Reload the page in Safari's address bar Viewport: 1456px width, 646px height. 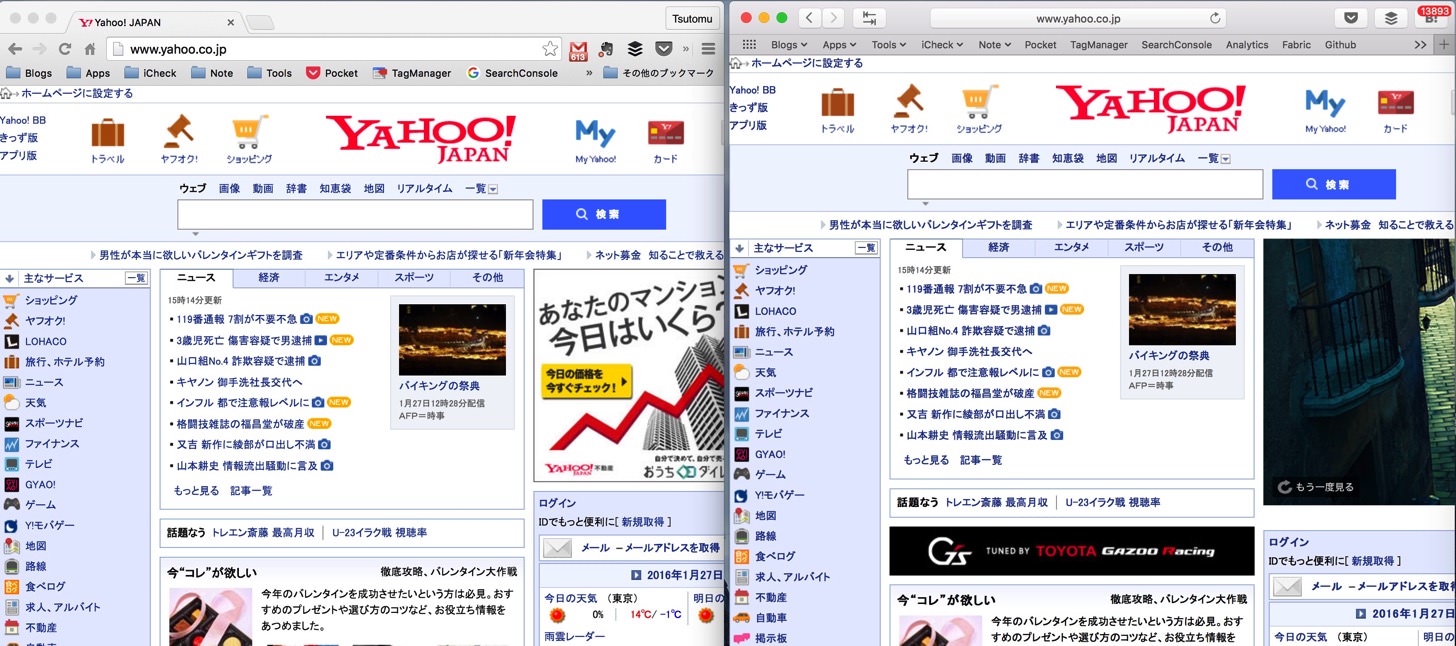coord(1215,18)
